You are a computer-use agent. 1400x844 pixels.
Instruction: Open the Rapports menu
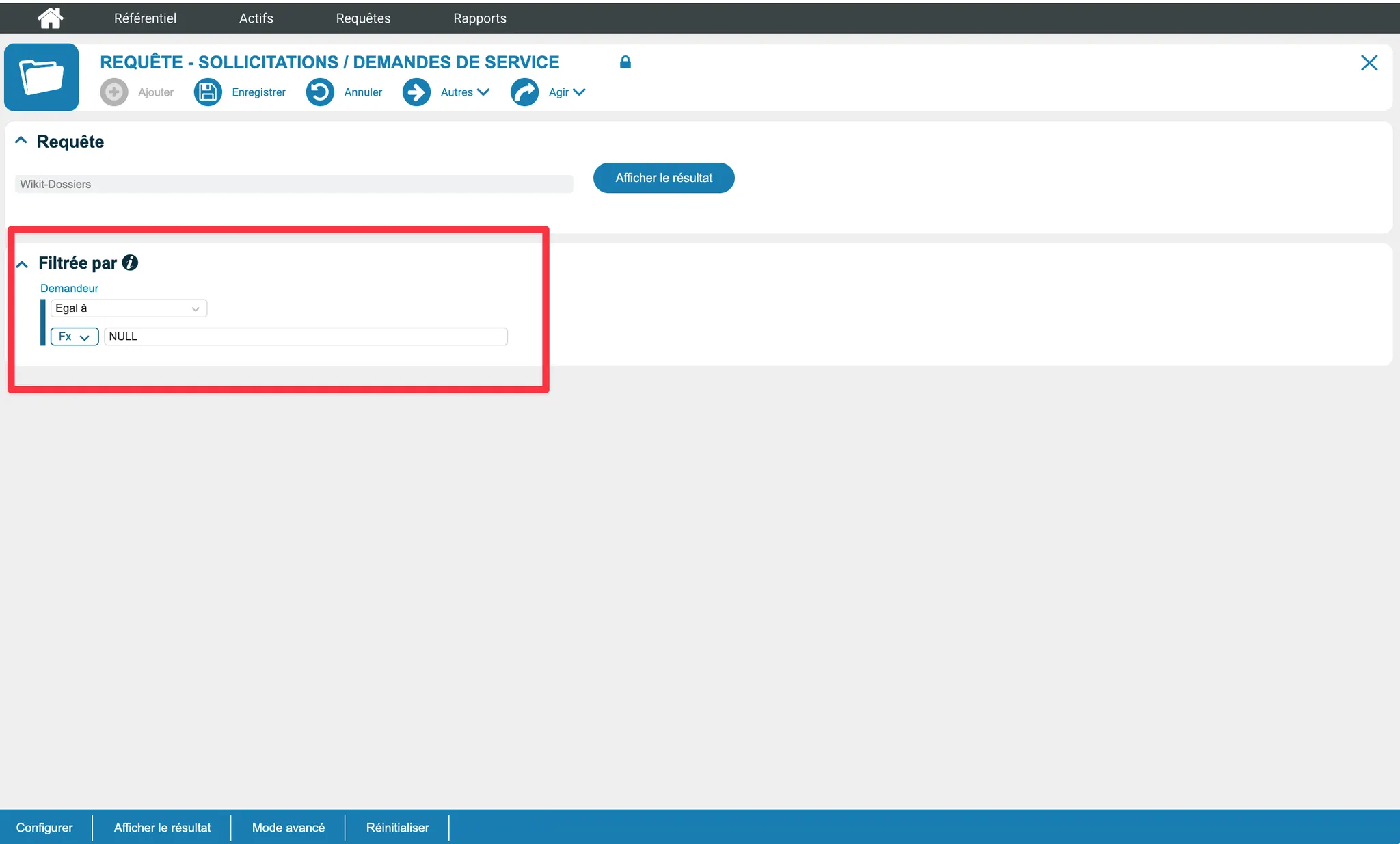(x=480, y=18)
